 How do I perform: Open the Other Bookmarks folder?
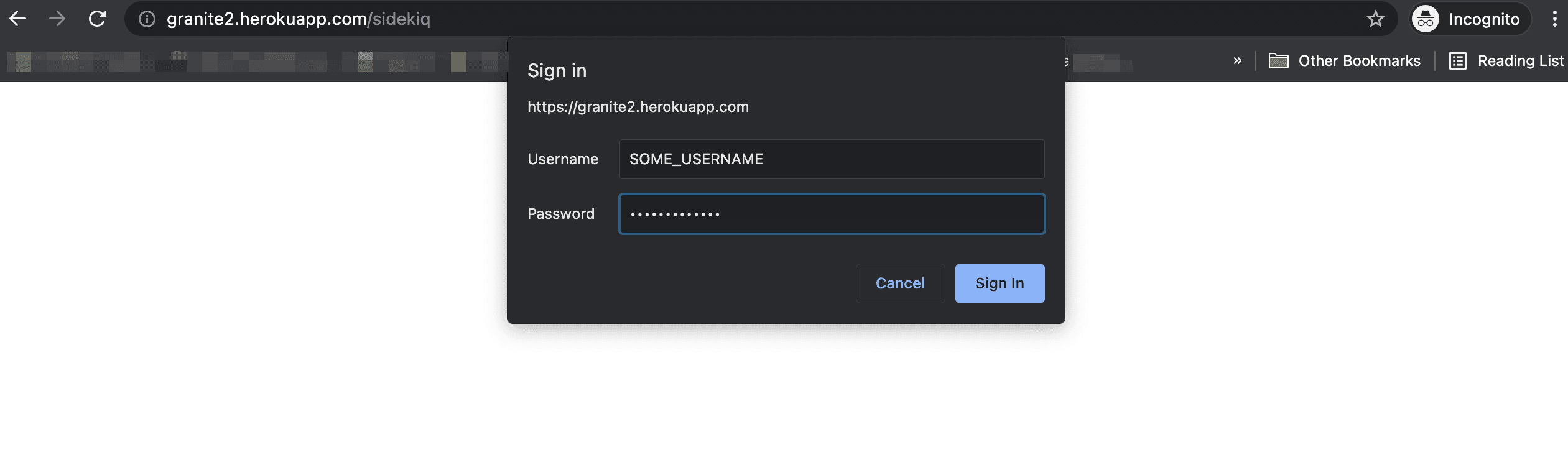coord(1345,61)
